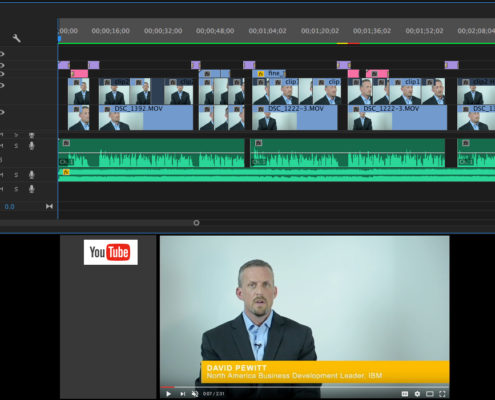Click the YouTube logo

[x=111, y=252]
